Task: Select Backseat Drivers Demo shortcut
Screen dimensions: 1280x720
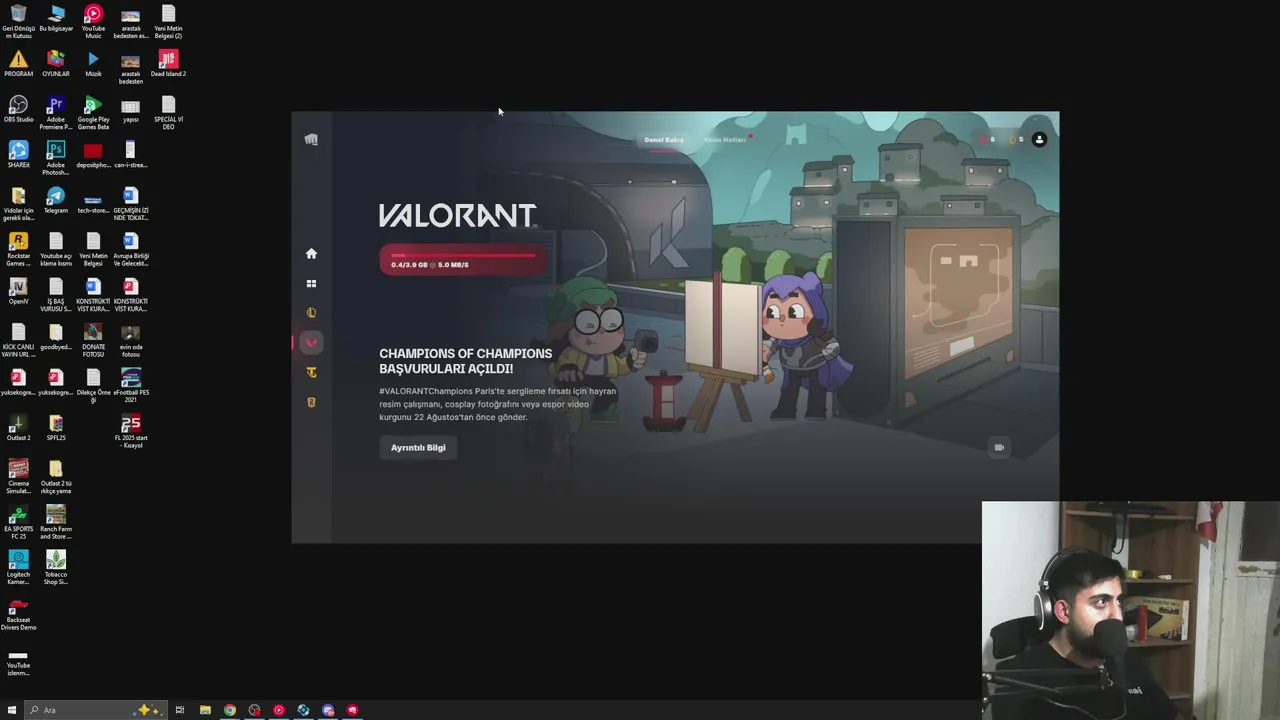Action: [18, 614]
